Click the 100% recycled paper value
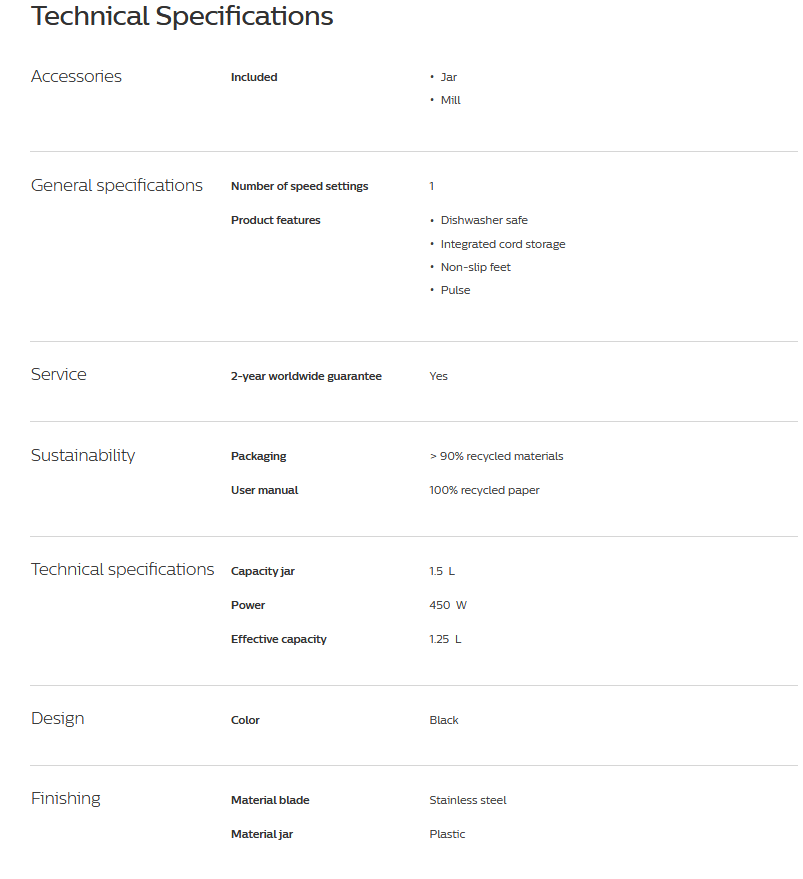This screenshot has width=803, height=879. point(484,490)
